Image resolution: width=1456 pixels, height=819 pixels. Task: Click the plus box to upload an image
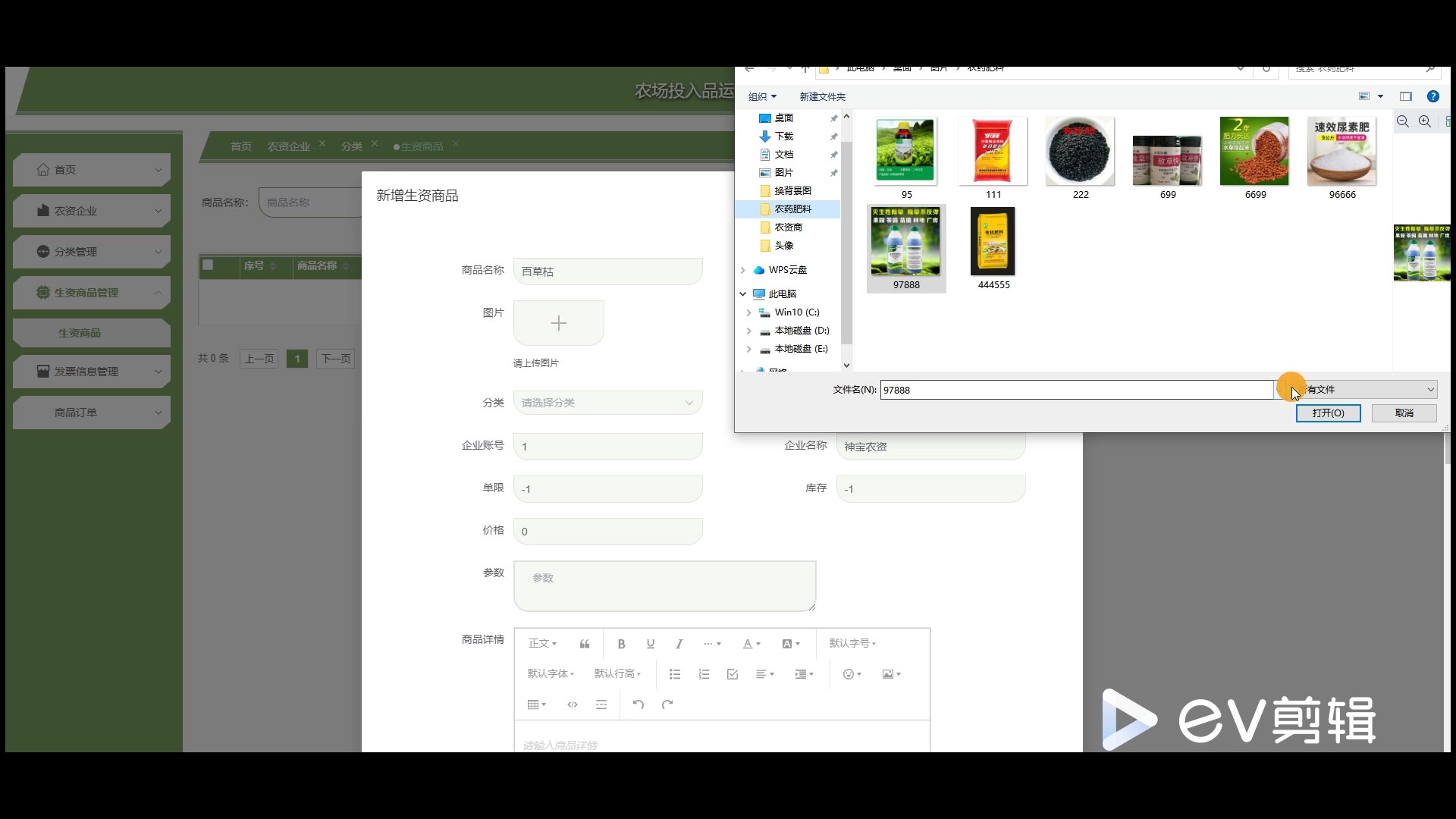pyautogui.click(x=559, y=323)
